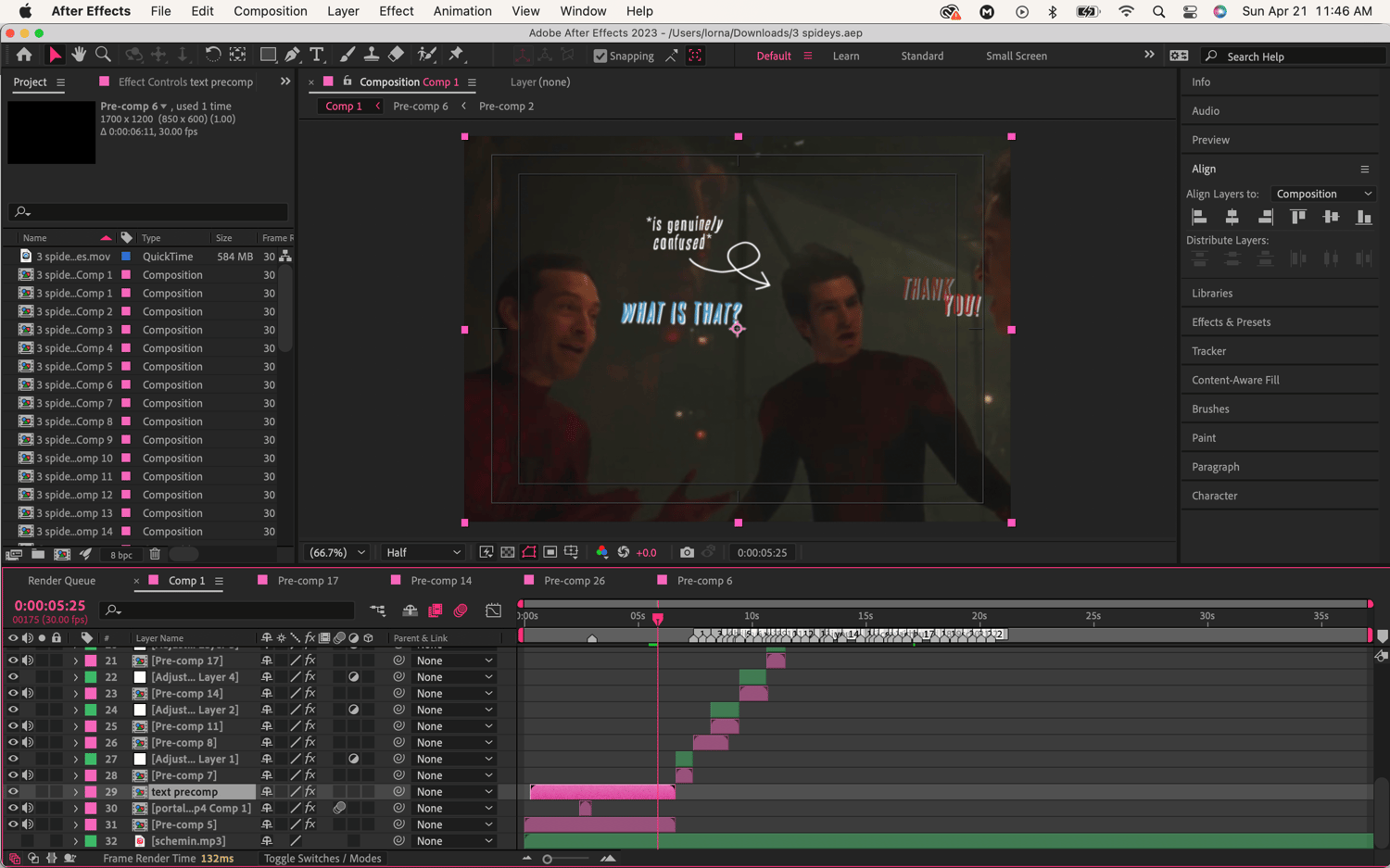1390x868 pixels.
Task: Enable Motion Blur for the composition
Action: click(461, 610)
